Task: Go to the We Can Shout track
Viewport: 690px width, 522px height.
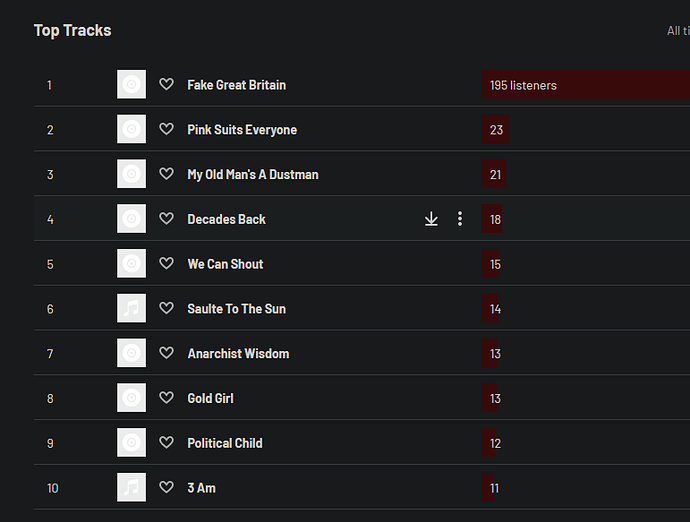Action: click(225, 264)
